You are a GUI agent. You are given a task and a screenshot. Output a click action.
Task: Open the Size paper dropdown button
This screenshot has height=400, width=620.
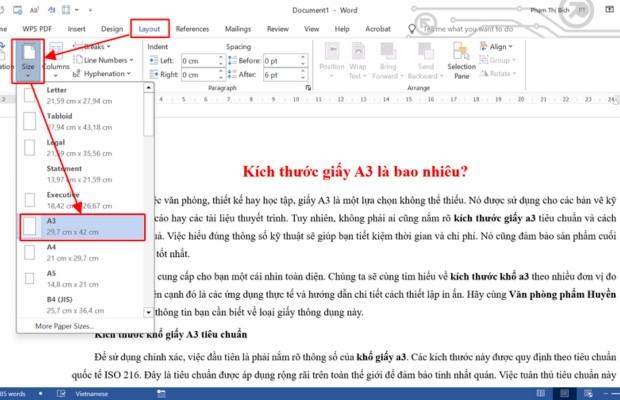pyautogui.click(x=28, y=61)
